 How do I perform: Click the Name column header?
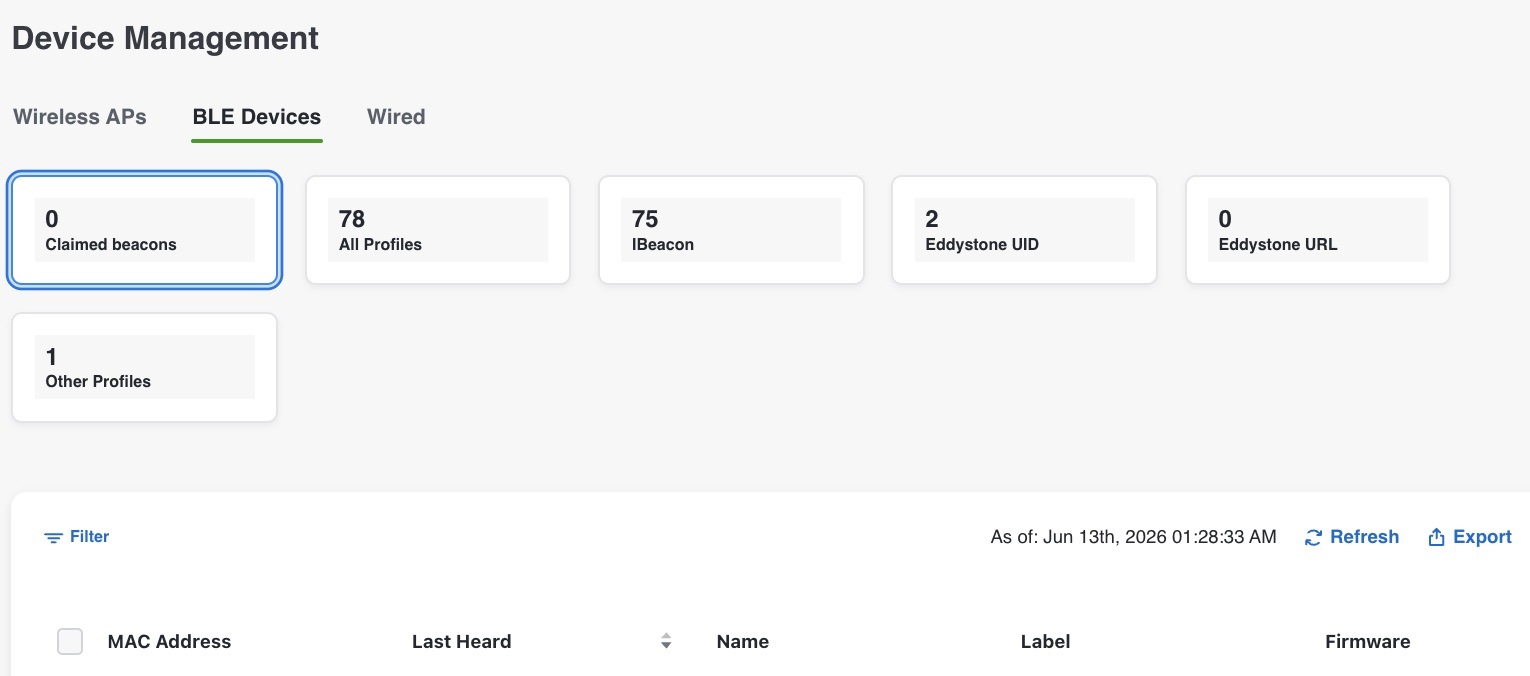point(743,642)
